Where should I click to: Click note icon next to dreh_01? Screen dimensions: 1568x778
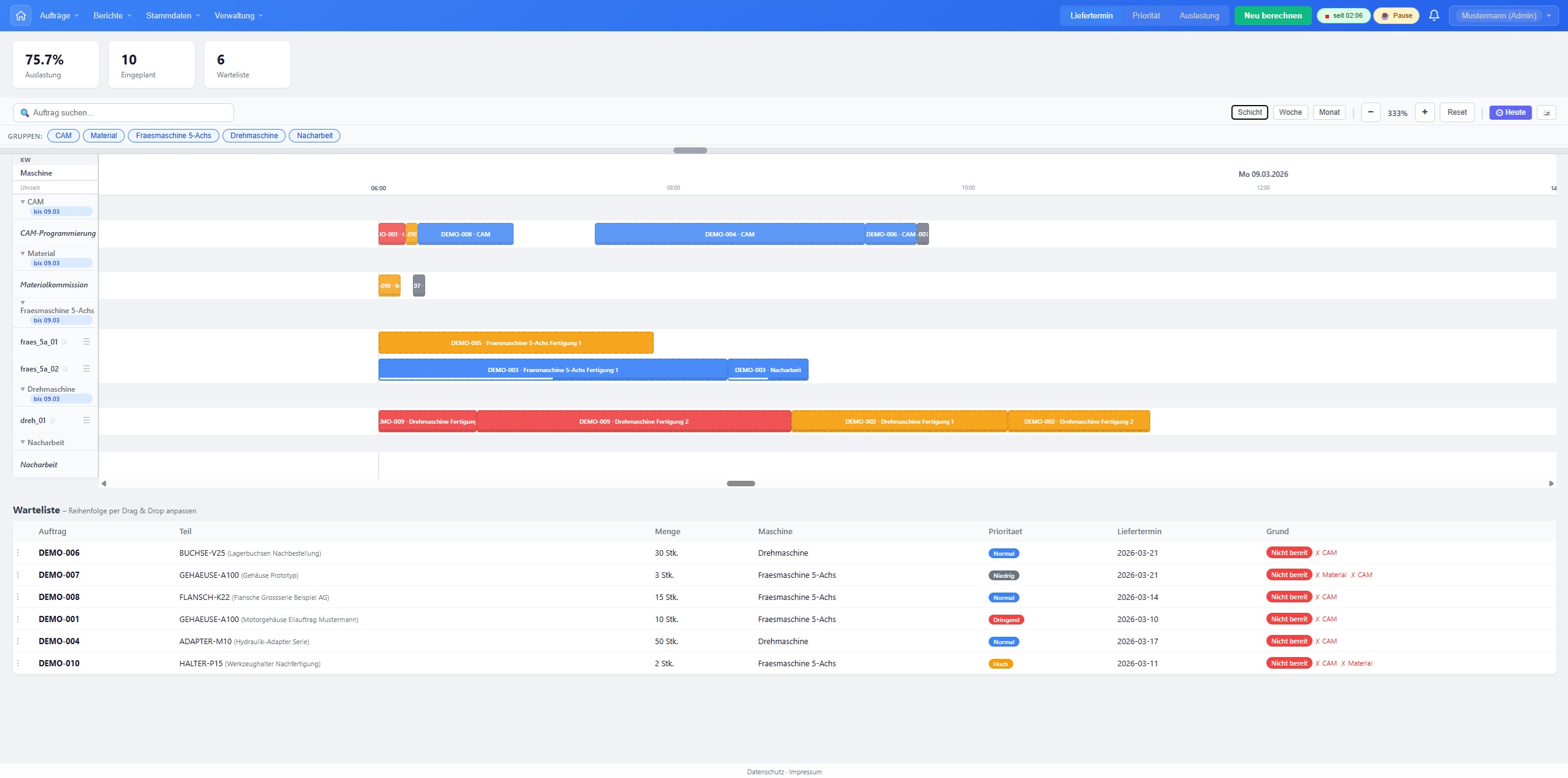pyautogui.click(x=52, y=421)
